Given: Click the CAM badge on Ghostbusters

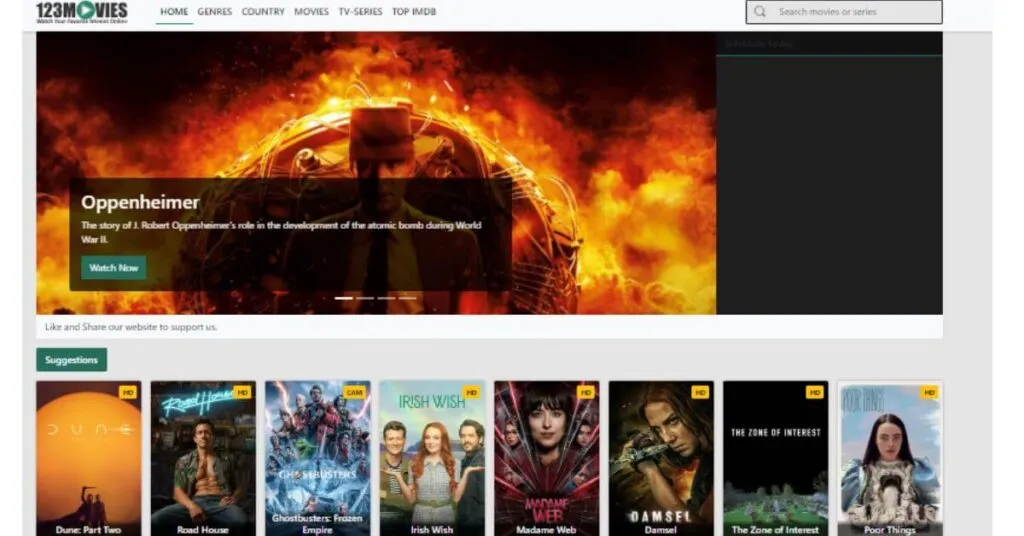Looking at the screenshot, I should pyautogui.click(x=355, y=392).
